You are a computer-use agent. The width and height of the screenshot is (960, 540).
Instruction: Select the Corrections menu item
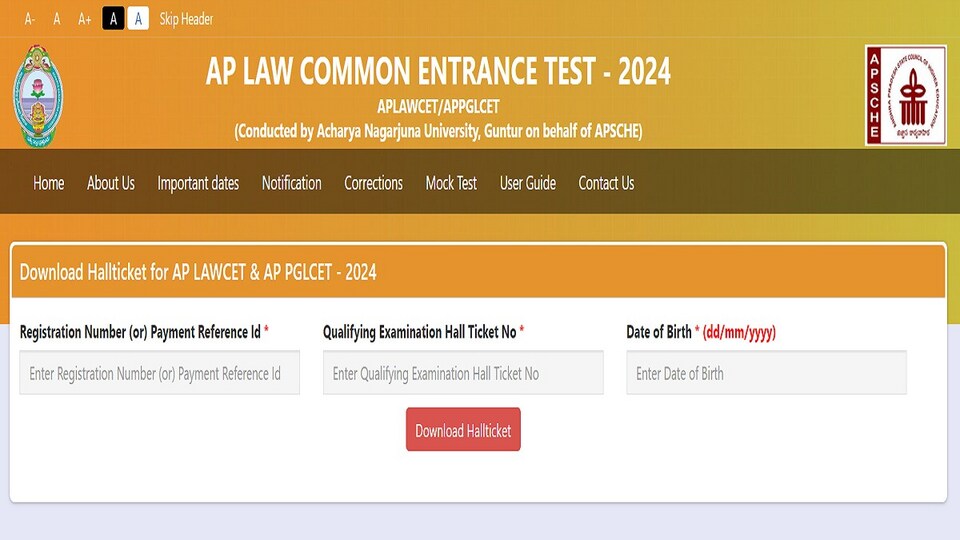(373, 183)
